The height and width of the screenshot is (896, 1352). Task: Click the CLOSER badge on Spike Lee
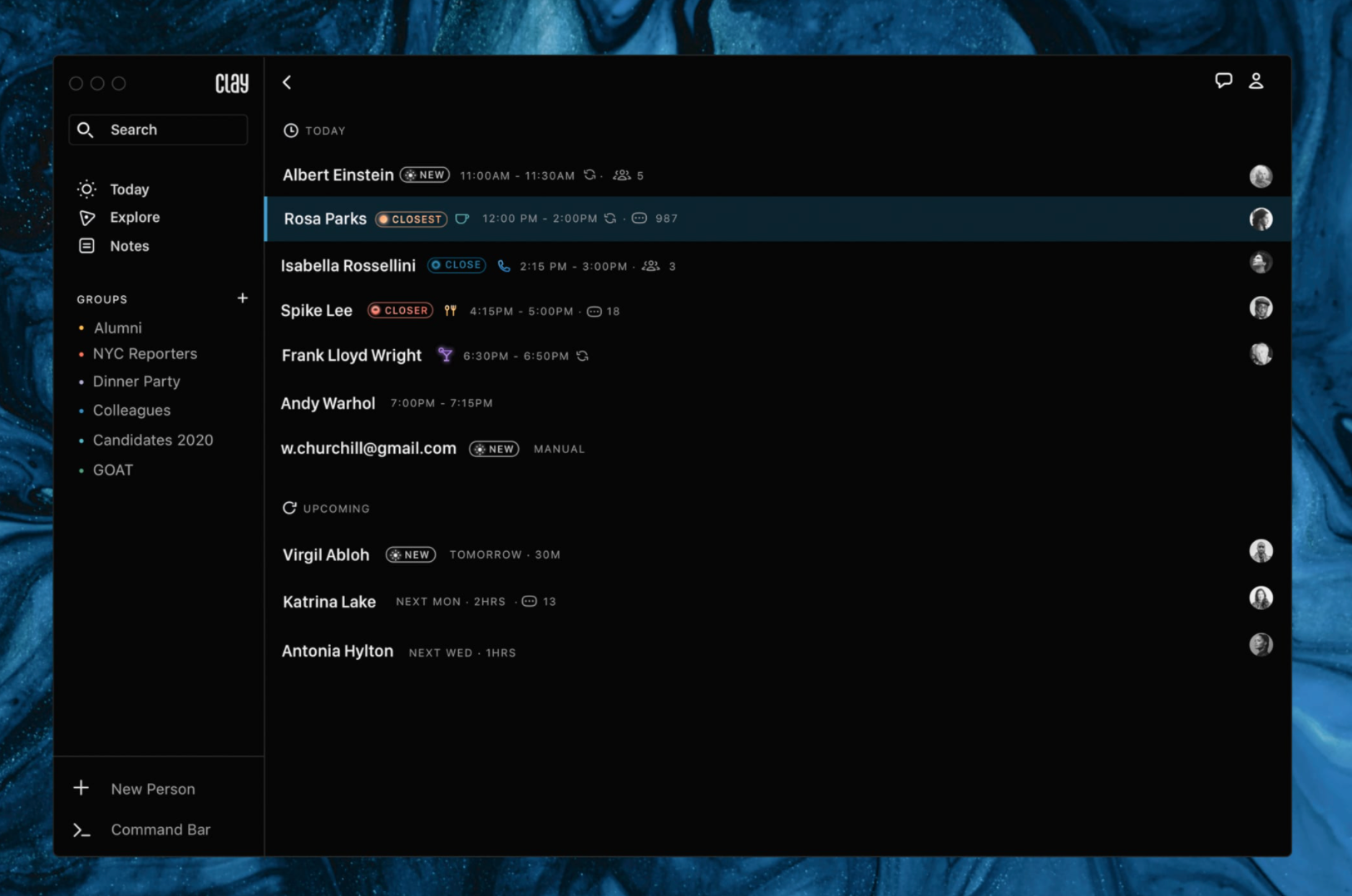point(400,311)
